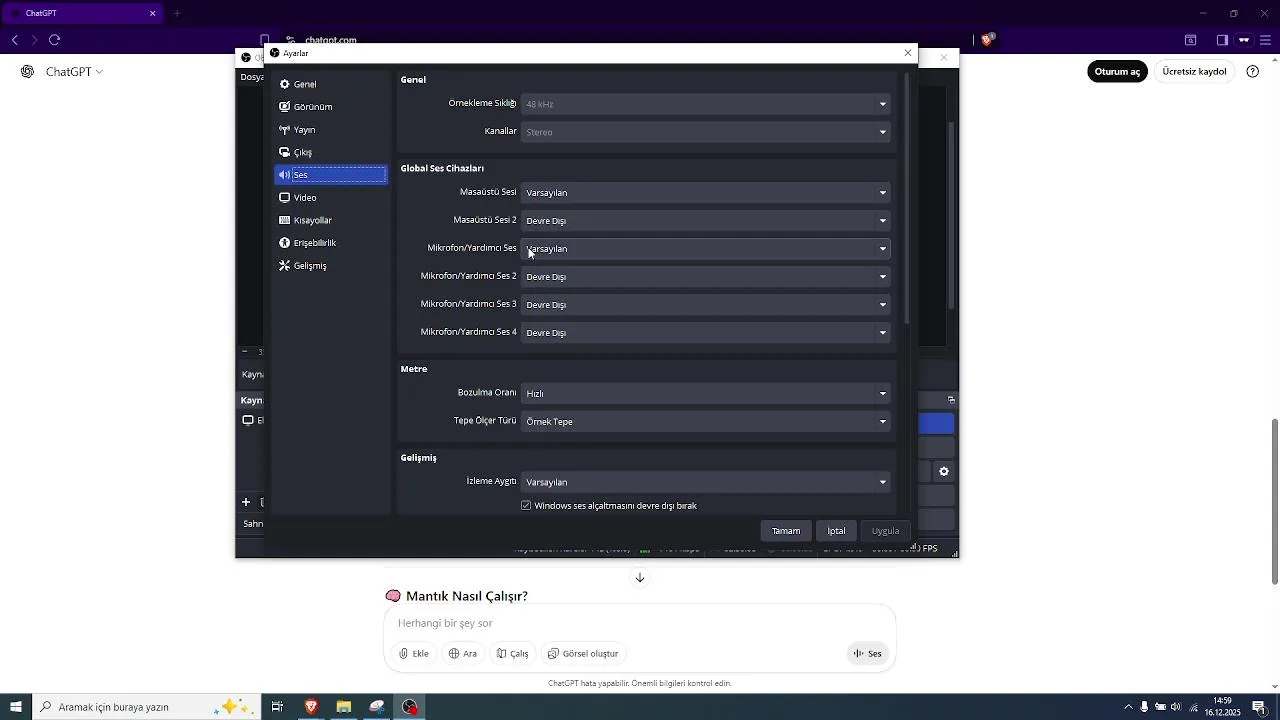
Task: Click the Herhangi bir şey sor input
Action: pos(640,623)
